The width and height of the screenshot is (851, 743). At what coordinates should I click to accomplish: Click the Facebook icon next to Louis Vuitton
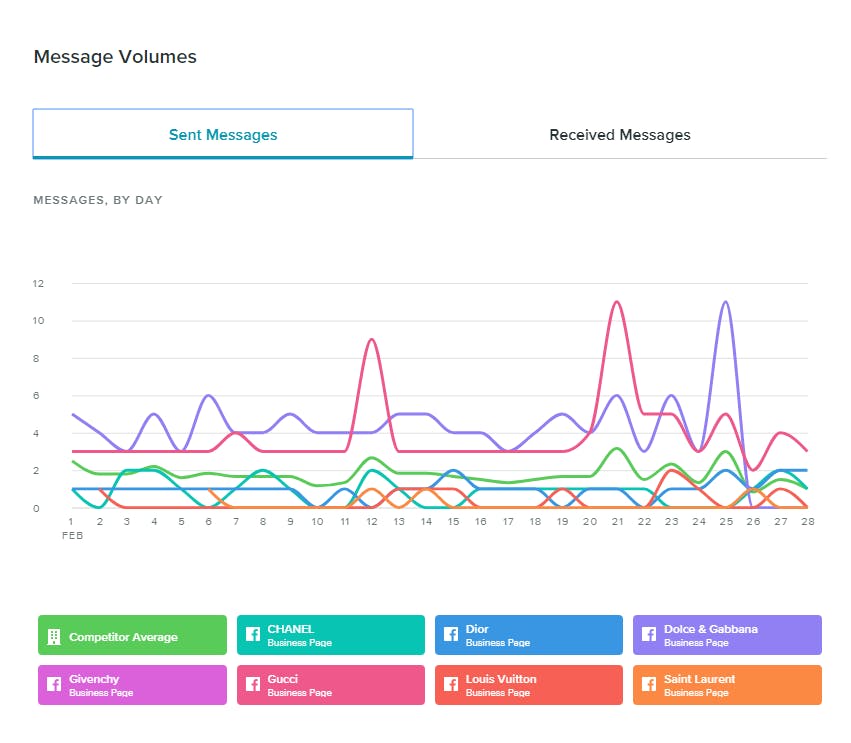coord(450,684)
